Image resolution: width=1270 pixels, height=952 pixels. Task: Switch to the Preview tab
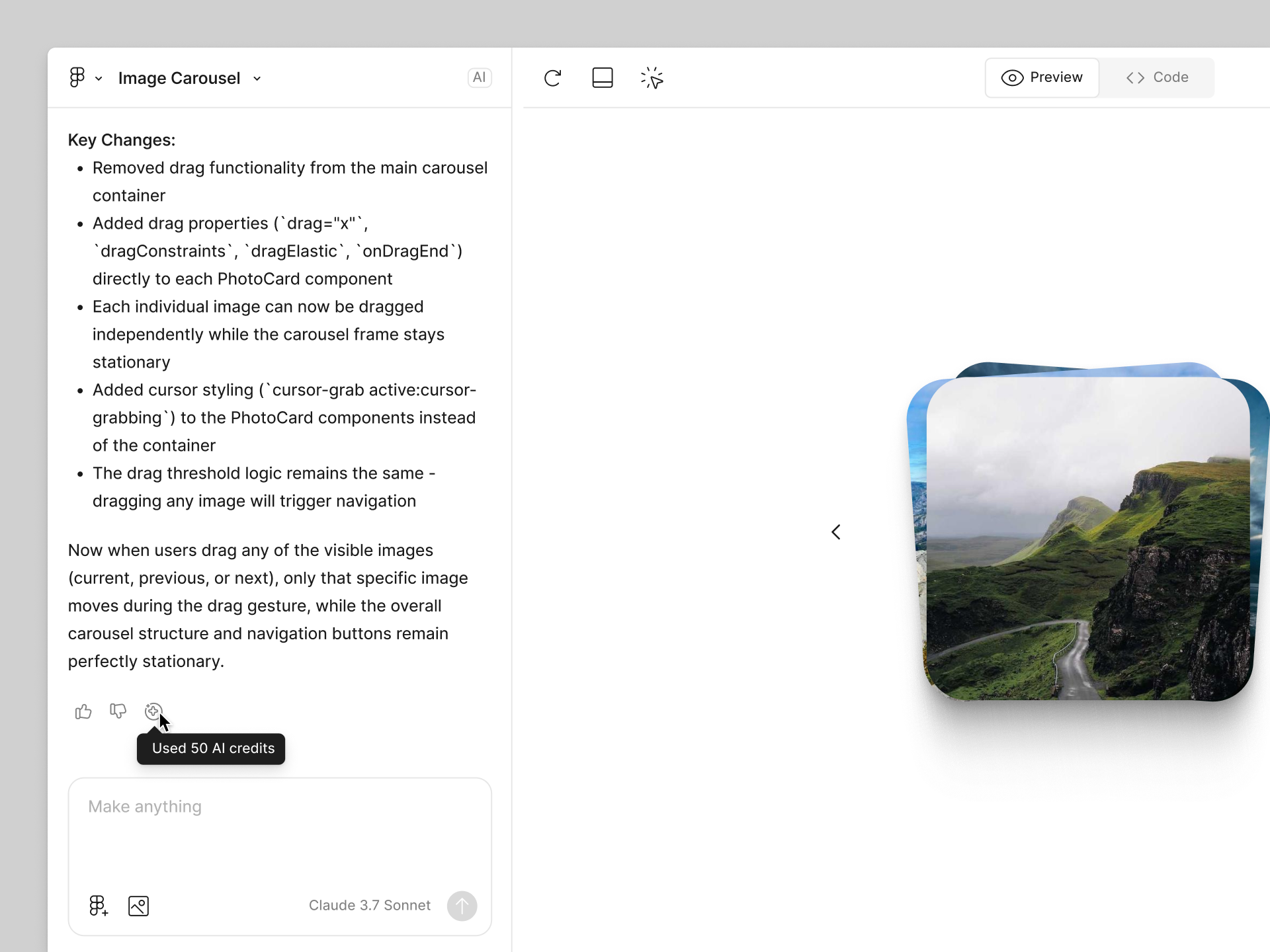1041,77
